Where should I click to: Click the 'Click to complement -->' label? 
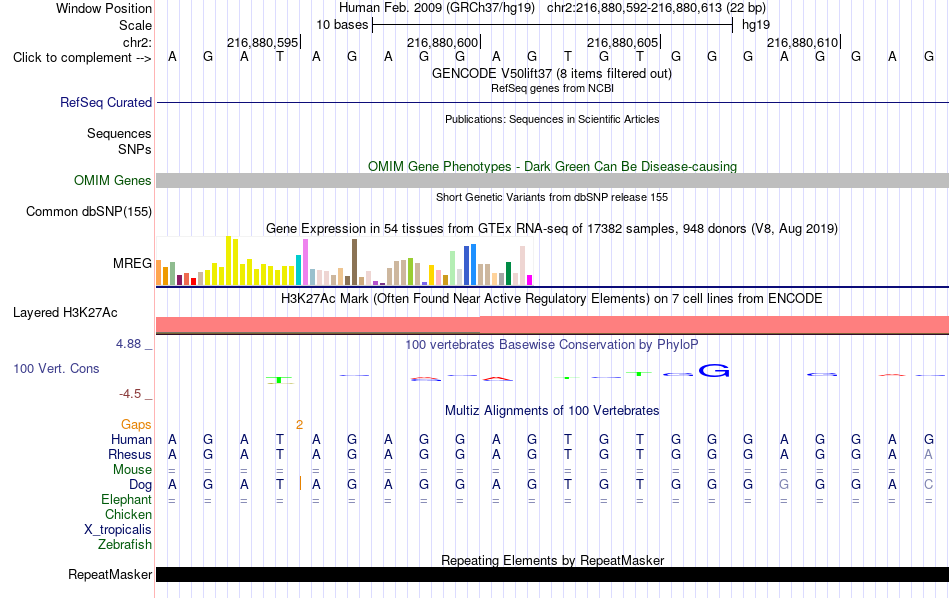pyautogui.click(x=82, y=58)
